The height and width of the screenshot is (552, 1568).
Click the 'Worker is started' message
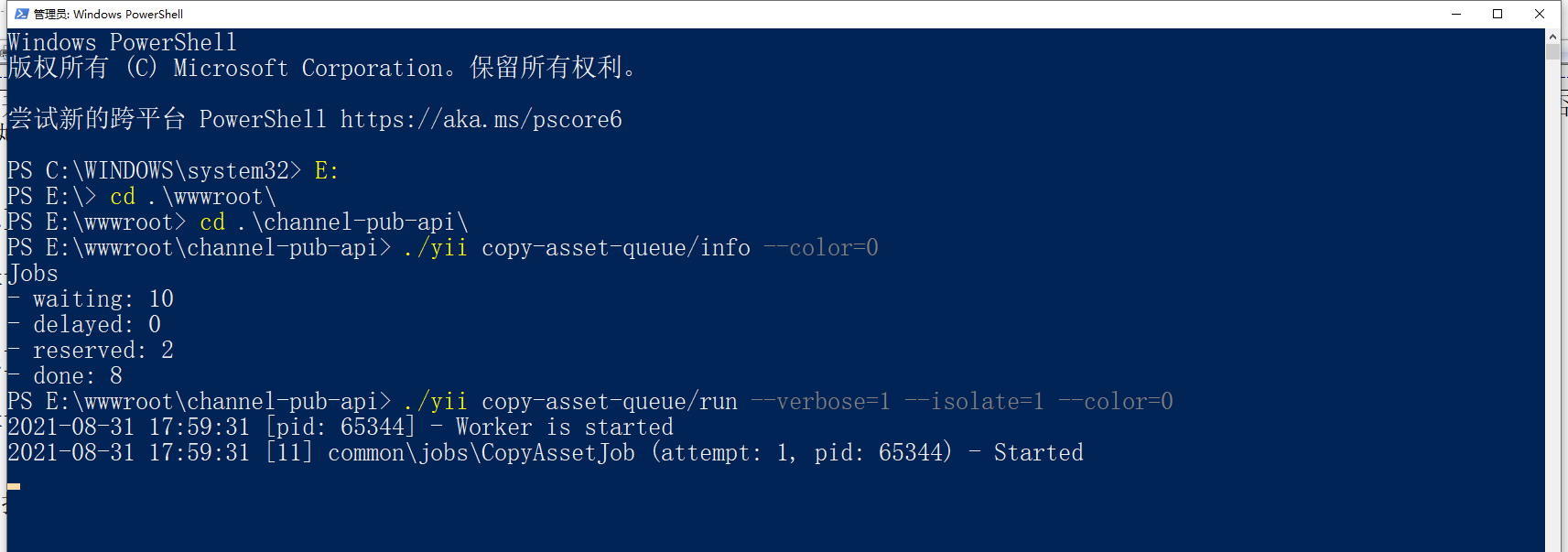[564, 428]
